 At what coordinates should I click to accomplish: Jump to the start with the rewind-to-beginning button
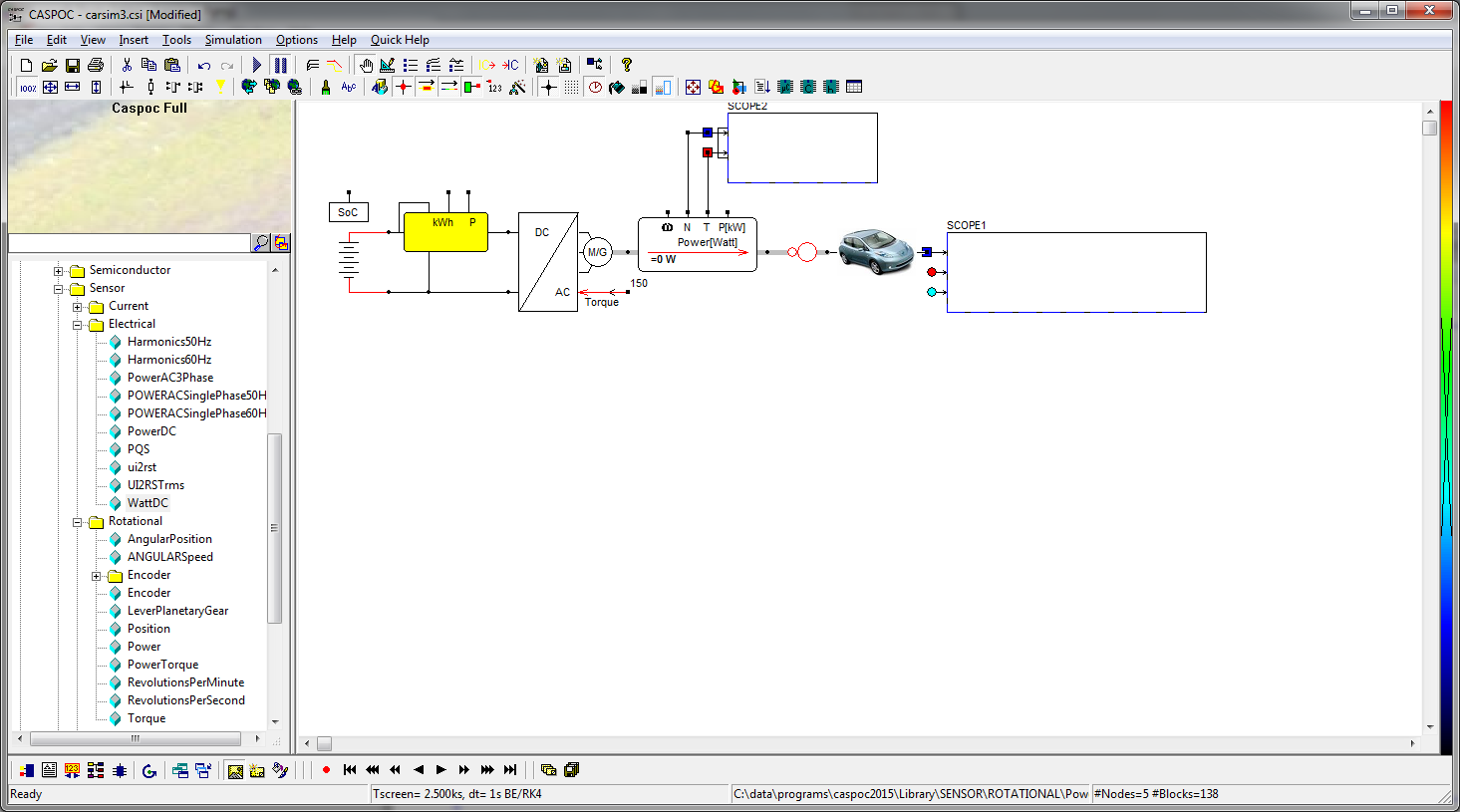tap(350, 770)
